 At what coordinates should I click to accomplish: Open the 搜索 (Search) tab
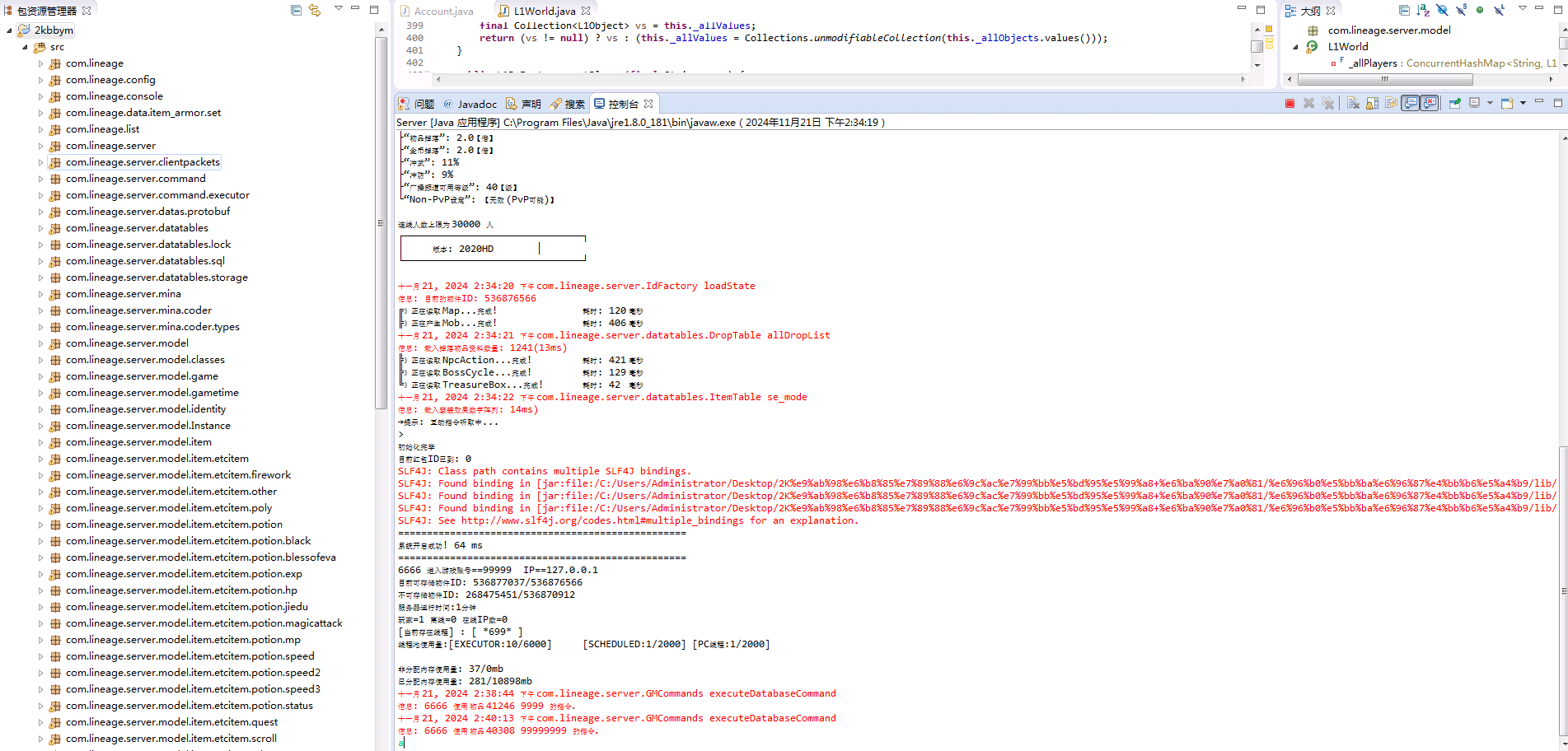tap(567, 104)
